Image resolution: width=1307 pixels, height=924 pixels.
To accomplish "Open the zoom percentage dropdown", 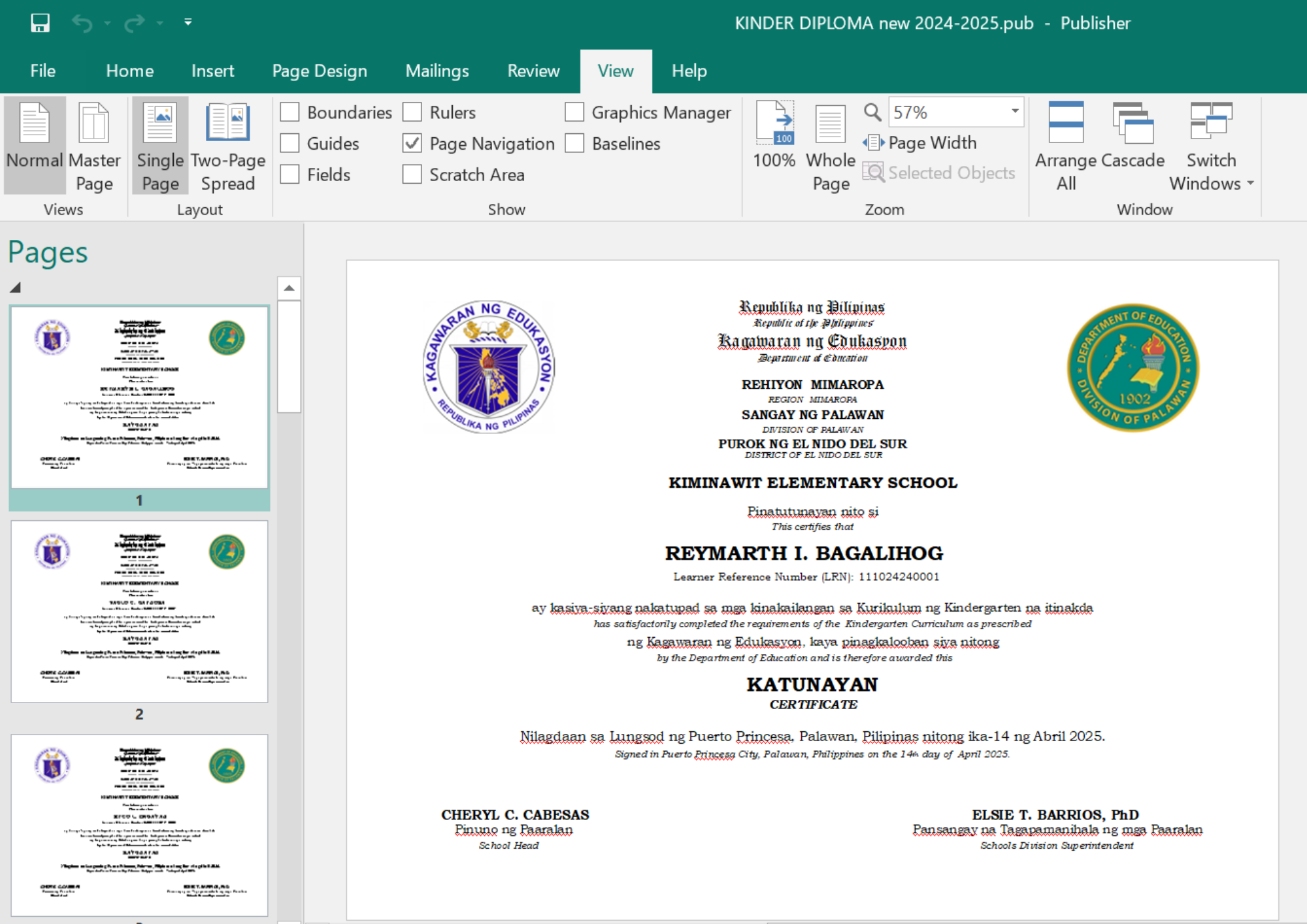I will coord(1015,112).
